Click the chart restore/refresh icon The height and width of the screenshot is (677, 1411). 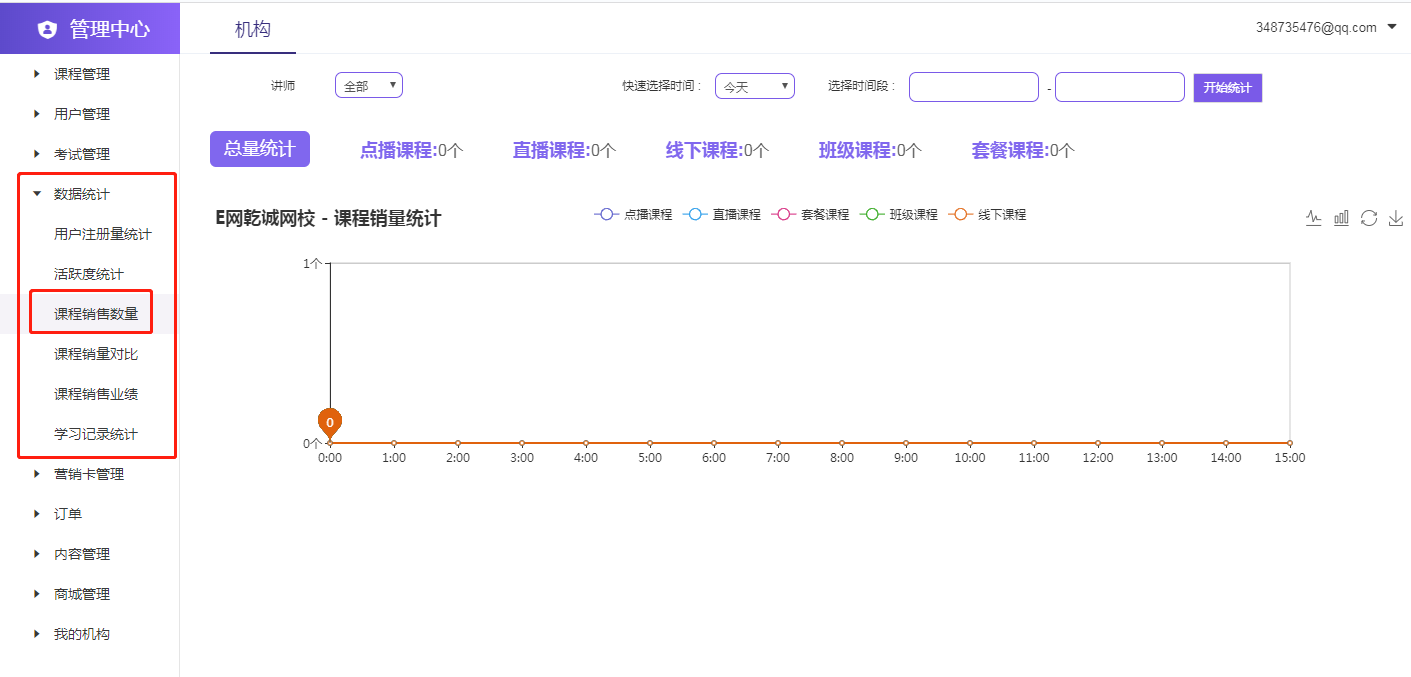[x=1369, y=218]
